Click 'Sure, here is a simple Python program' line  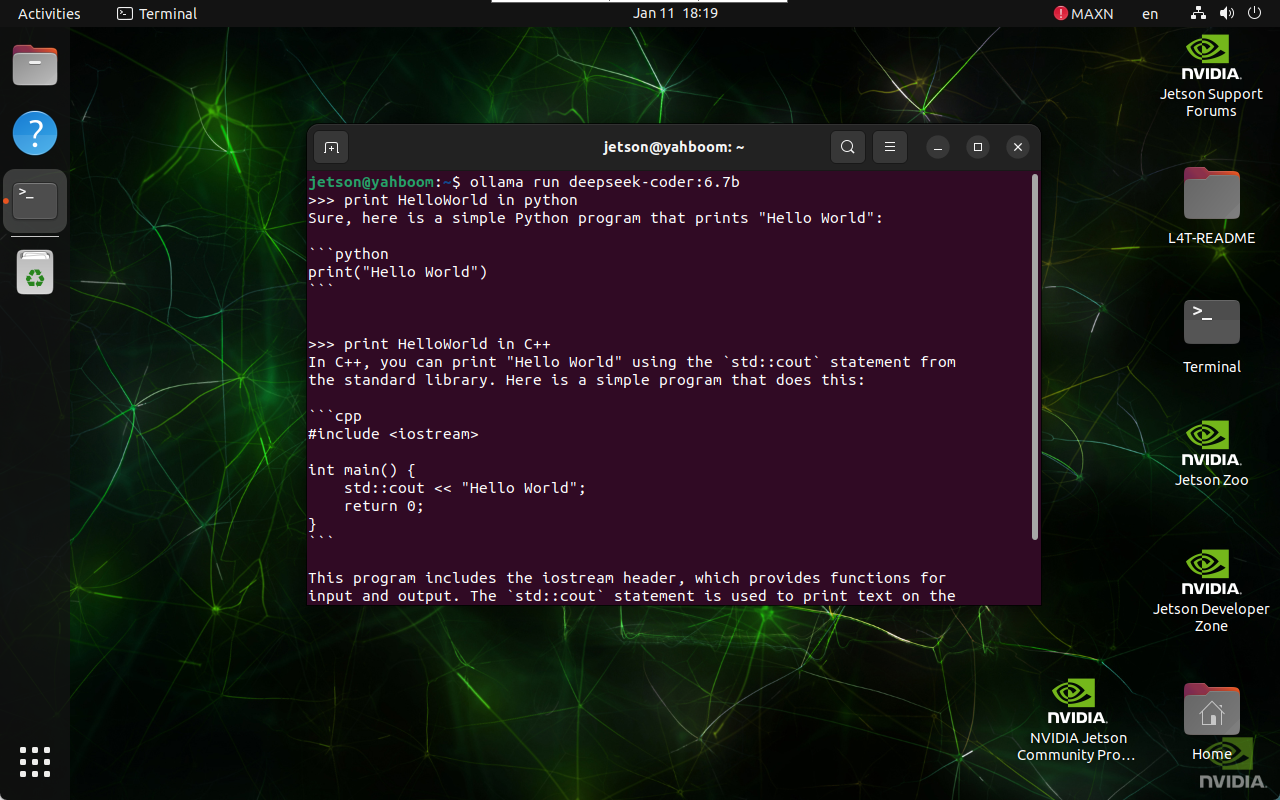pos(596,218)
